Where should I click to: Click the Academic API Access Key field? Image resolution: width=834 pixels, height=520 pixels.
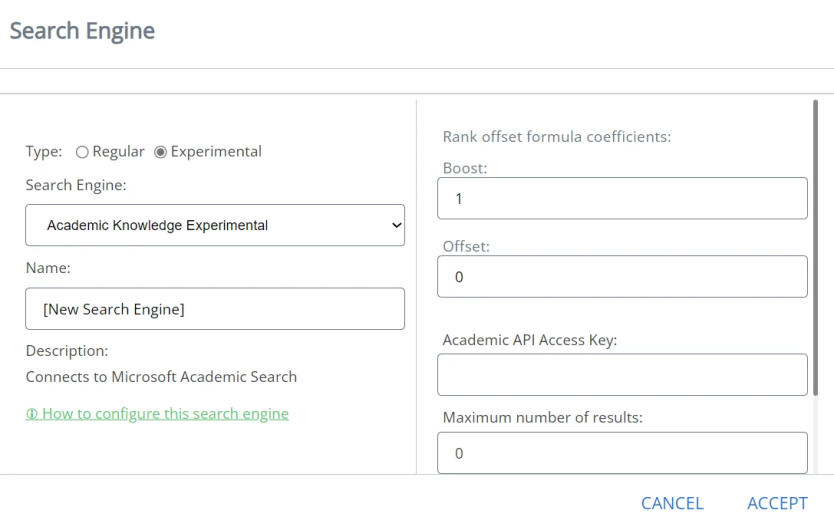[621, 374]
